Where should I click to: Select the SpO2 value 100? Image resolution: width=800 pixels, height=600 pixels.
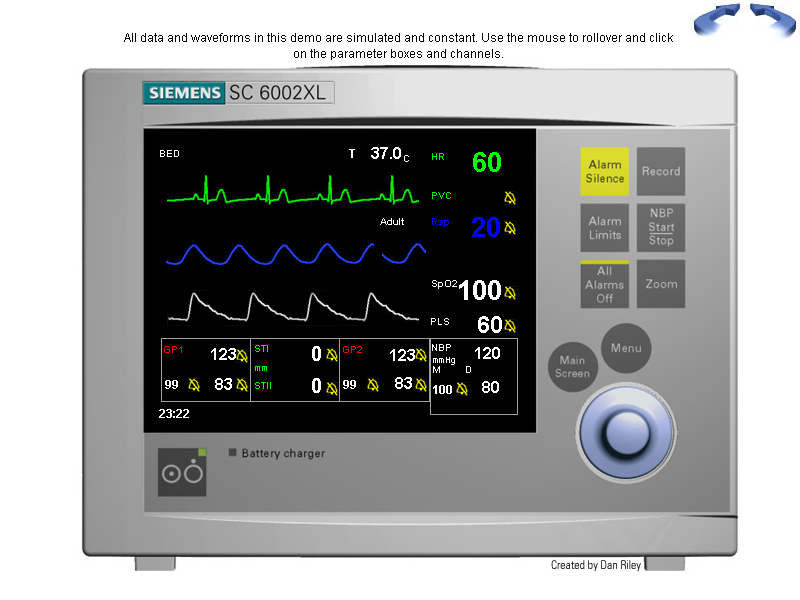[480, 290]
